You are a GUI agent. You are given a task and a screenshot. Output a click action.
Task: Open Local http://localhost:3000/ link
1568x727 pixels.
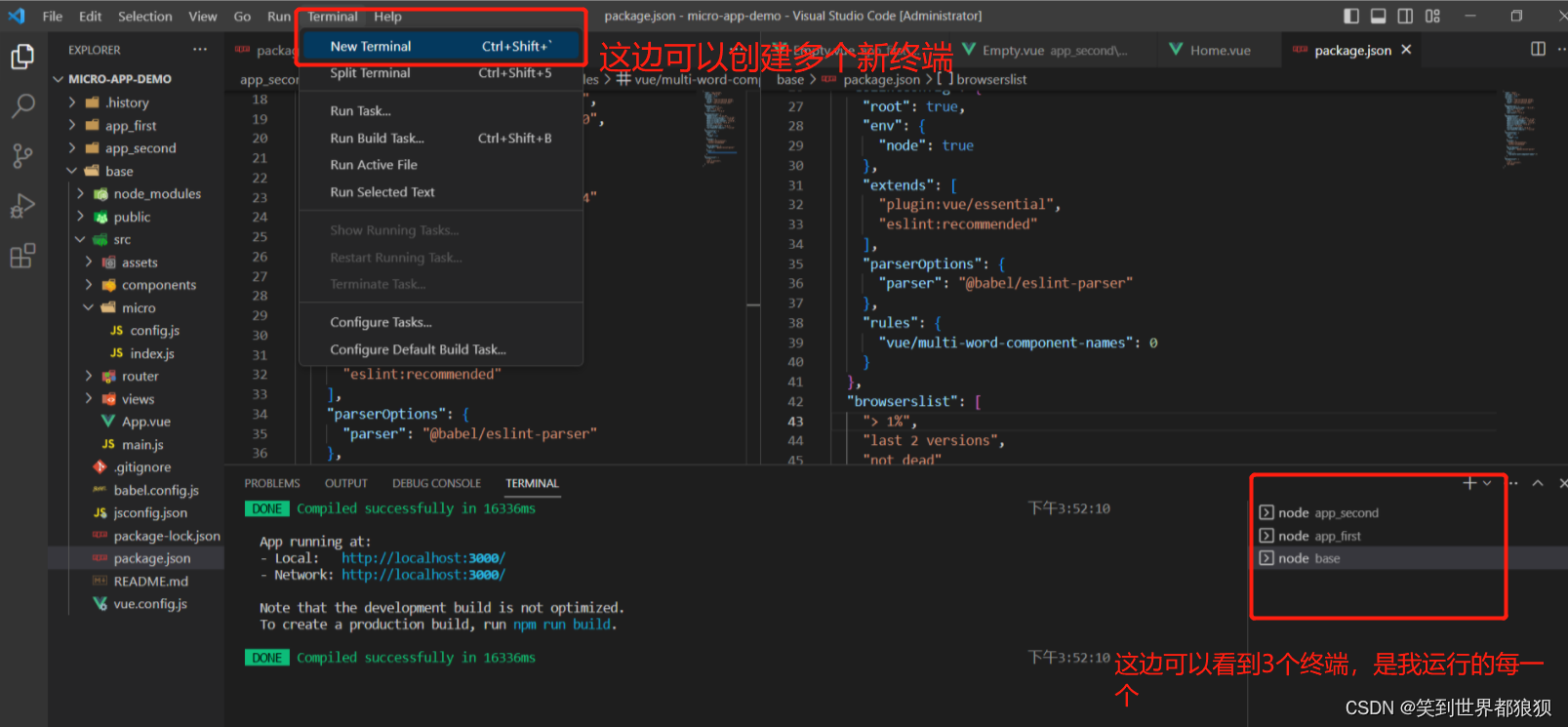423,558
